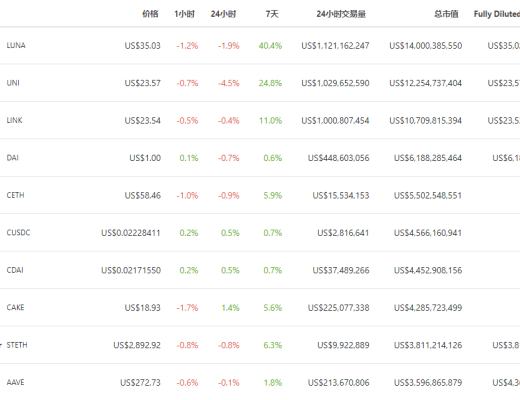Click LINK volume US$1,000,807,454

[x=335, y=120]
